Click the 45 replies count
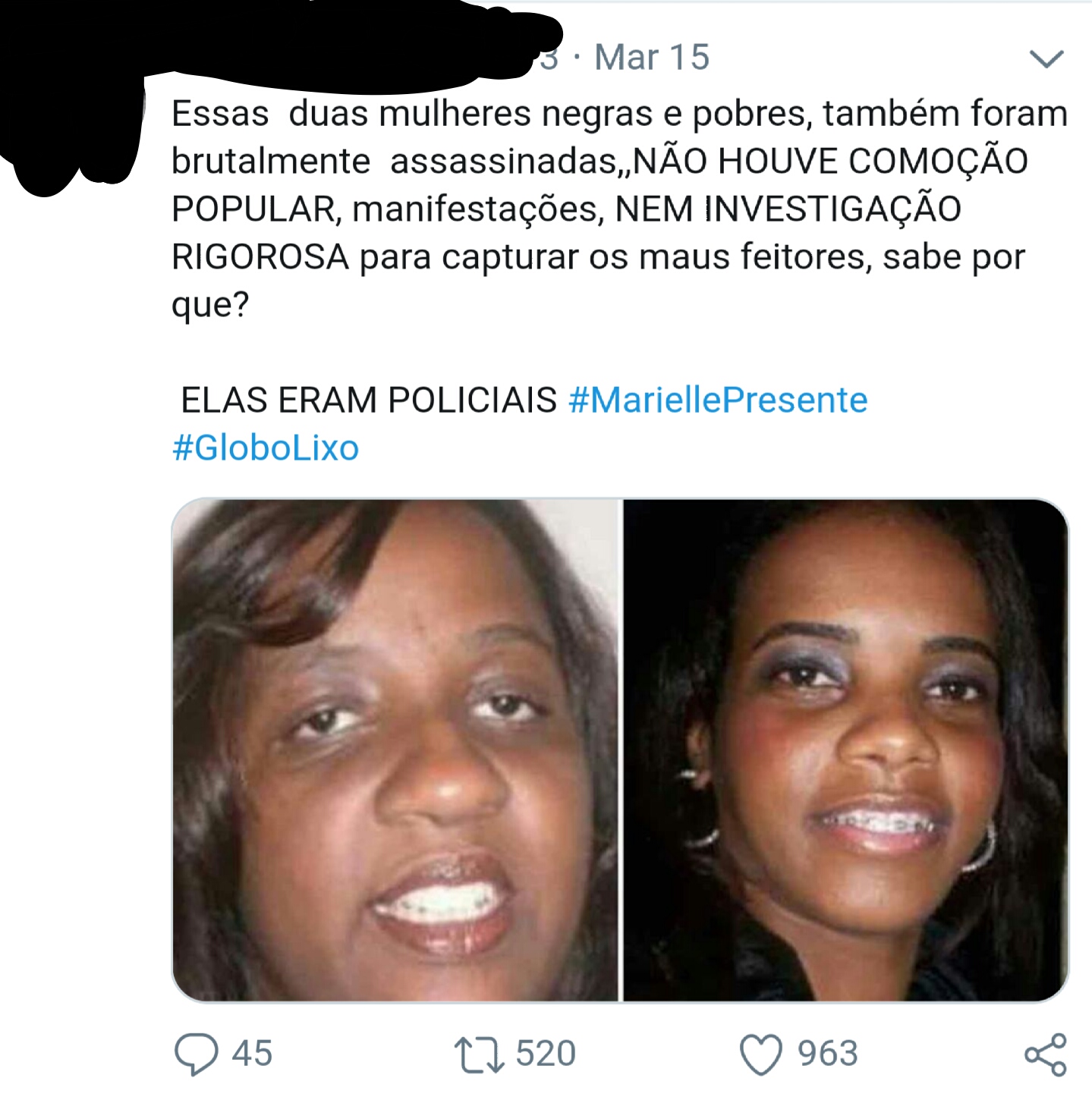The width and height of the screenshot is (1092, 1097). 252,1054
